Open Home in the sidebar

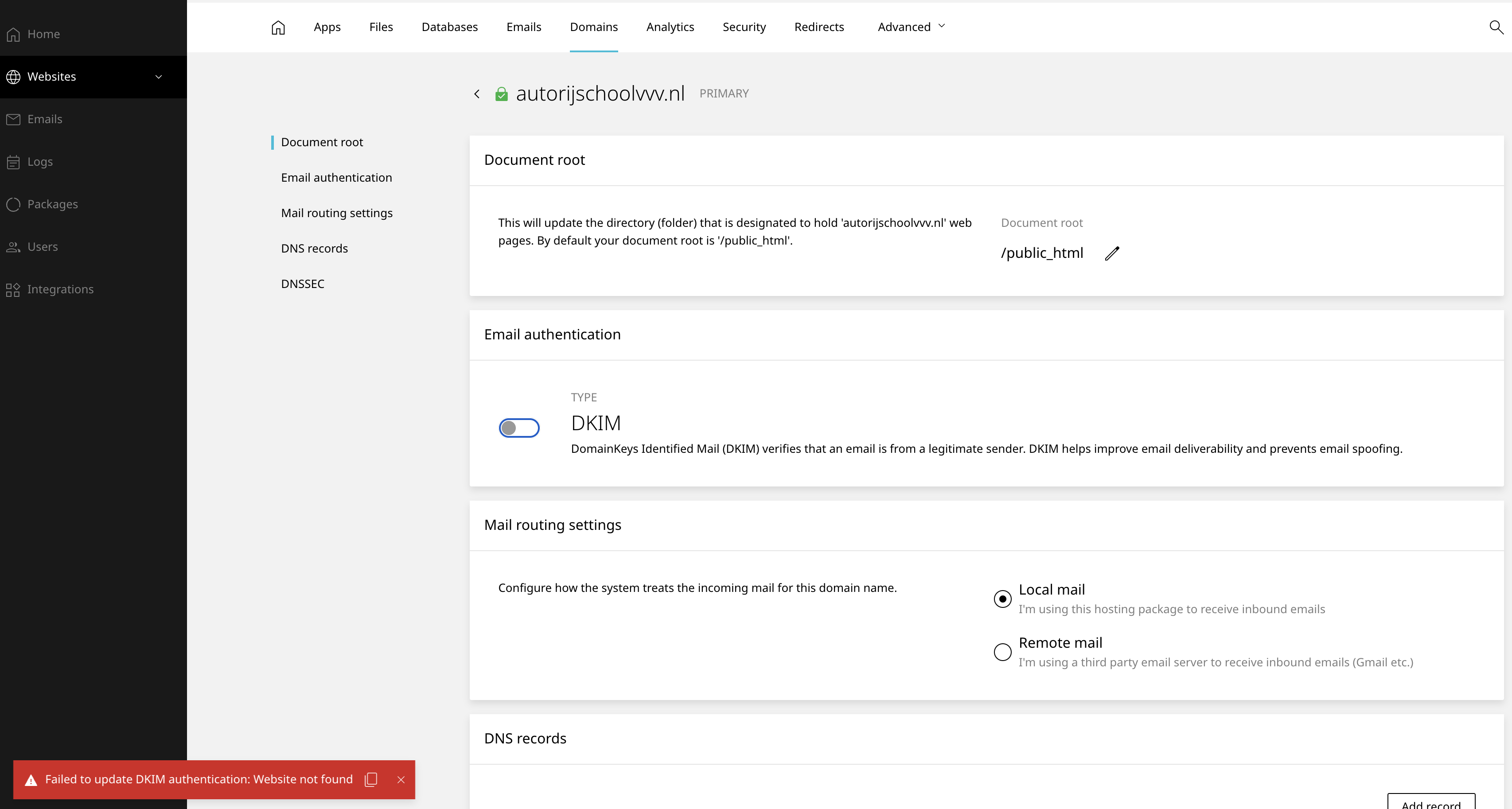[x=94, y=34]
